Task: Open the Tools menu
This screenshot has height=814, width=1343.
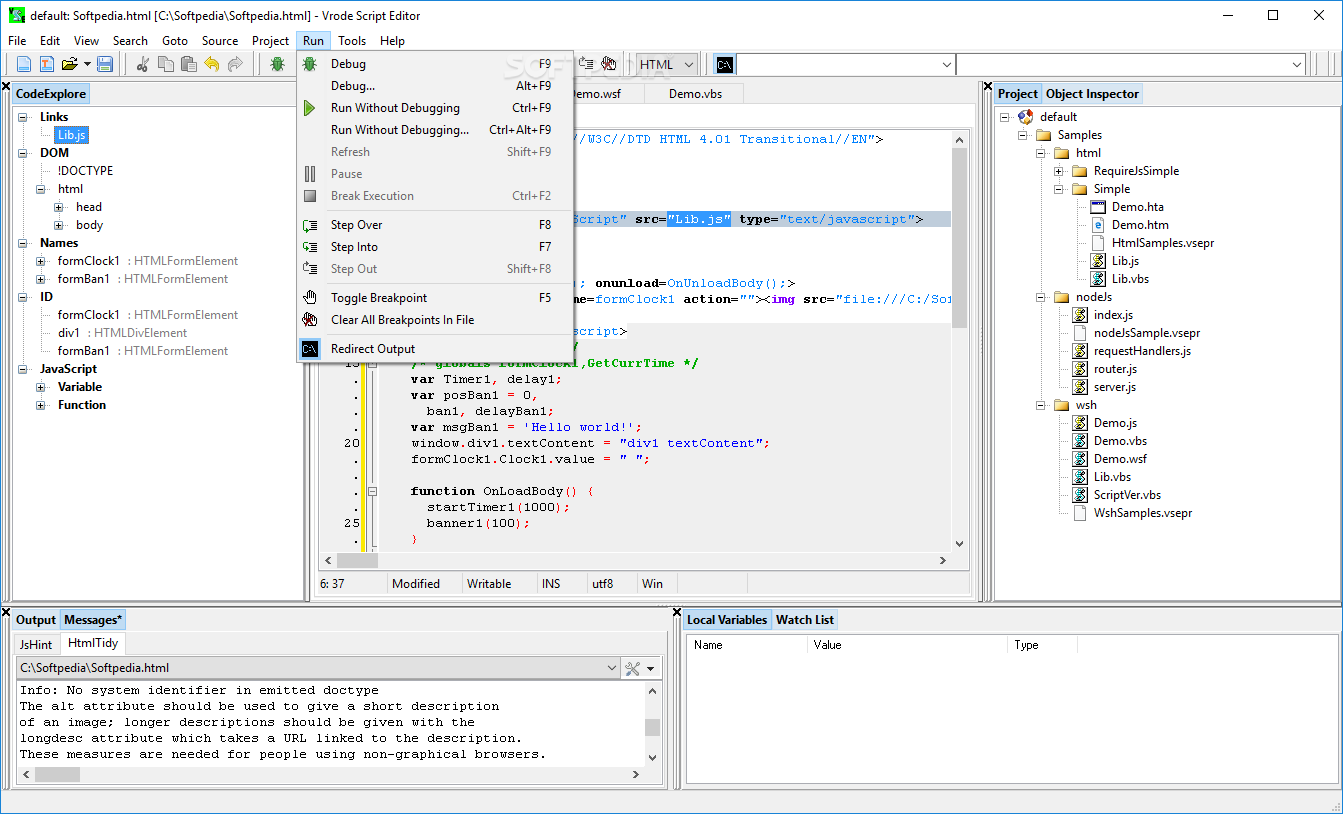Action: tap(352, 41)
